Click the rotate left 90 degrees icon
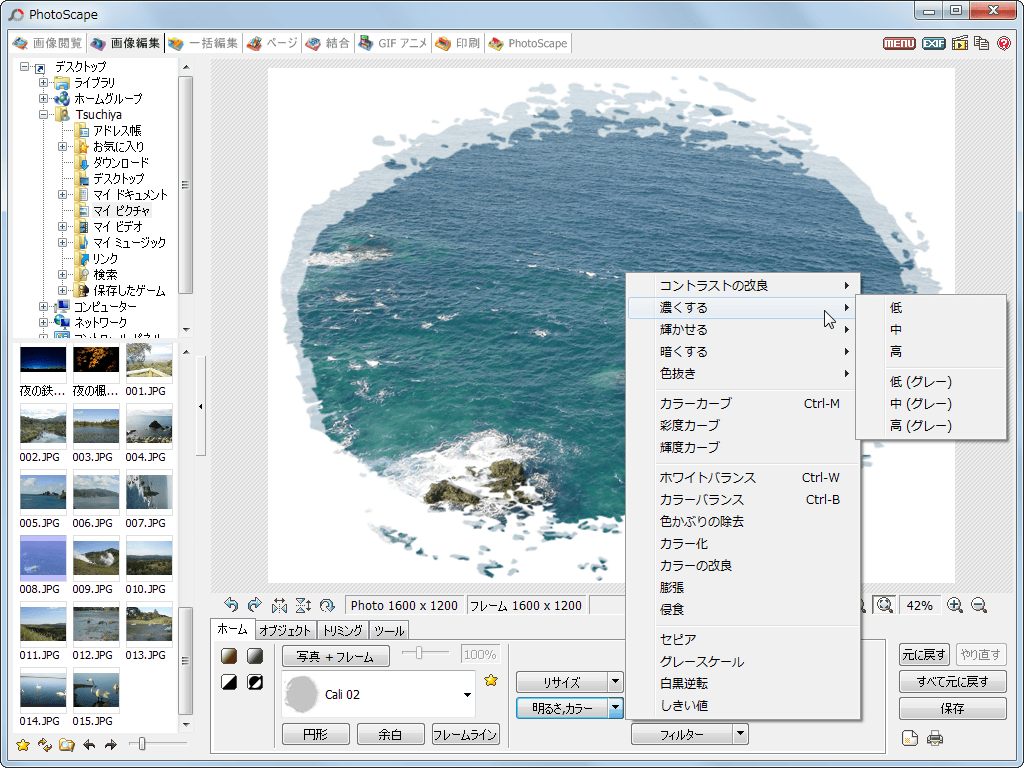This screenshot has height=768, width=1024. coord(231,605)
